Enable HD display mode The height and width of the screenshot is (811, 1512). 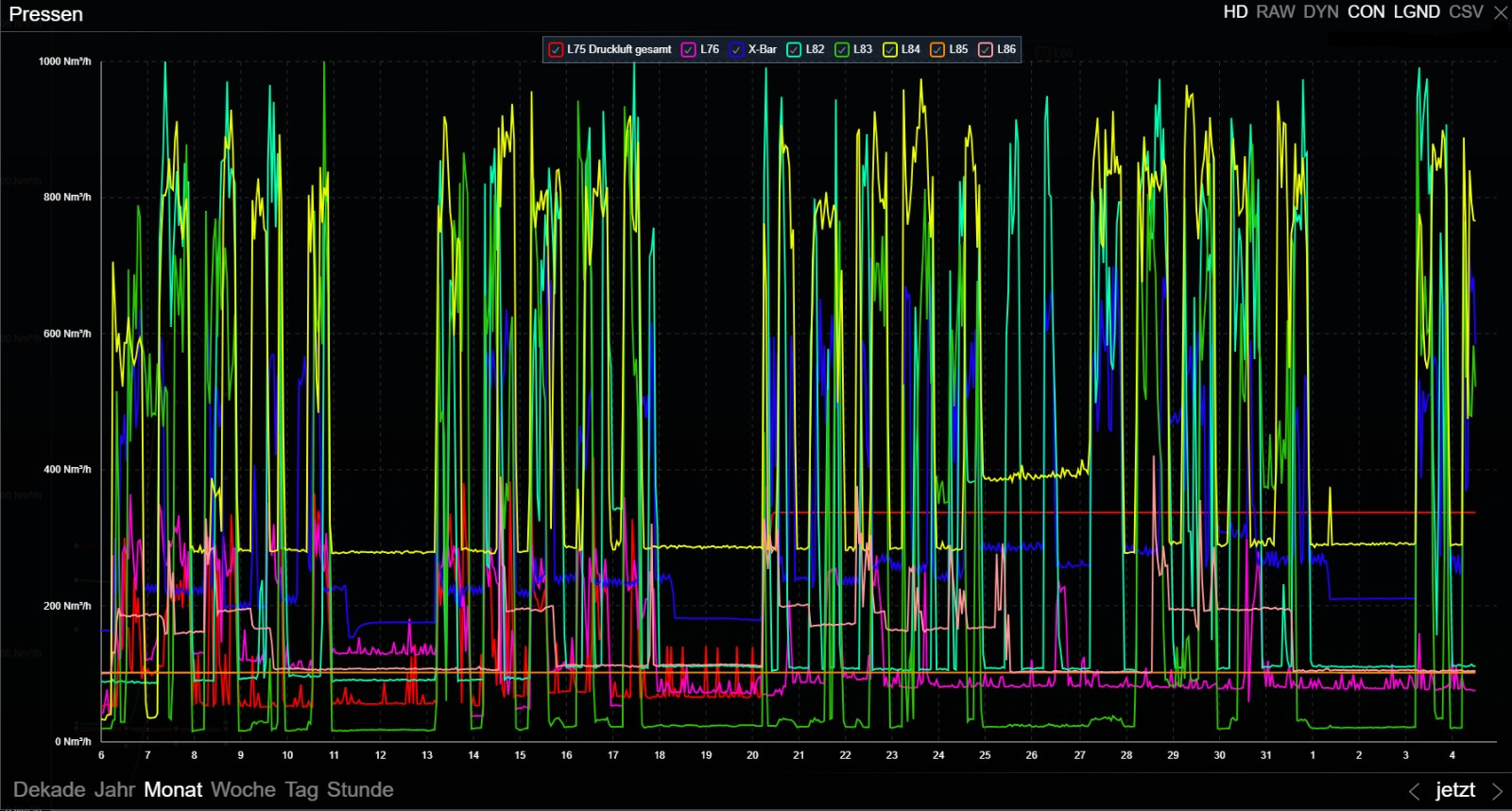[1235, 12]
